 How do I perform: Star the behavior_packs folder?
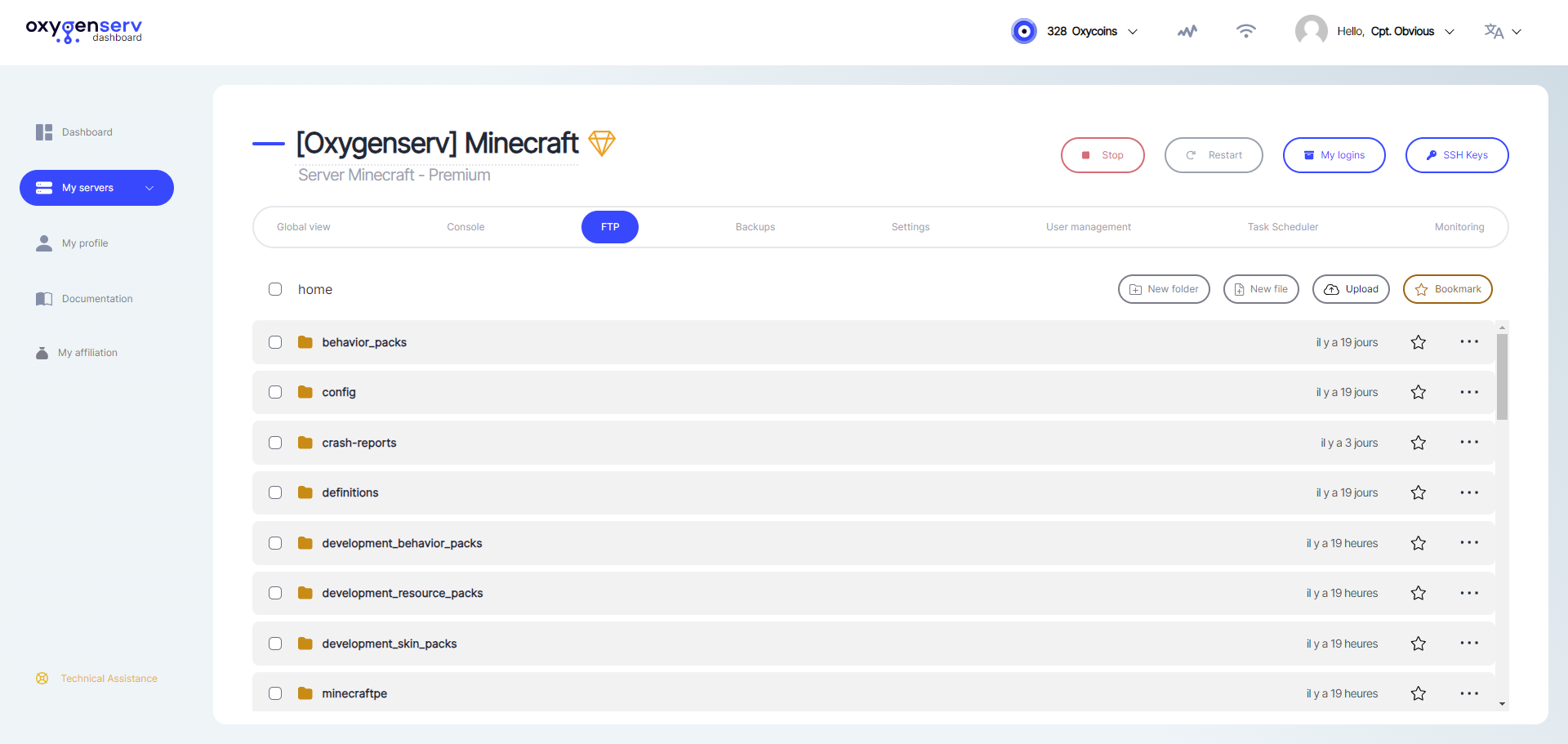tap(1419, 342)
